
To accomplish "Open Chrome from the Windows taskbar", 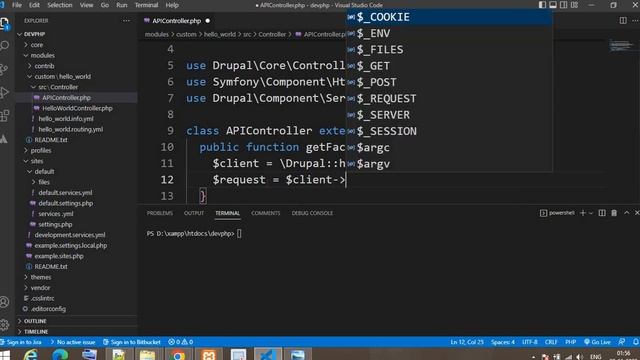I will coord(178,355).
